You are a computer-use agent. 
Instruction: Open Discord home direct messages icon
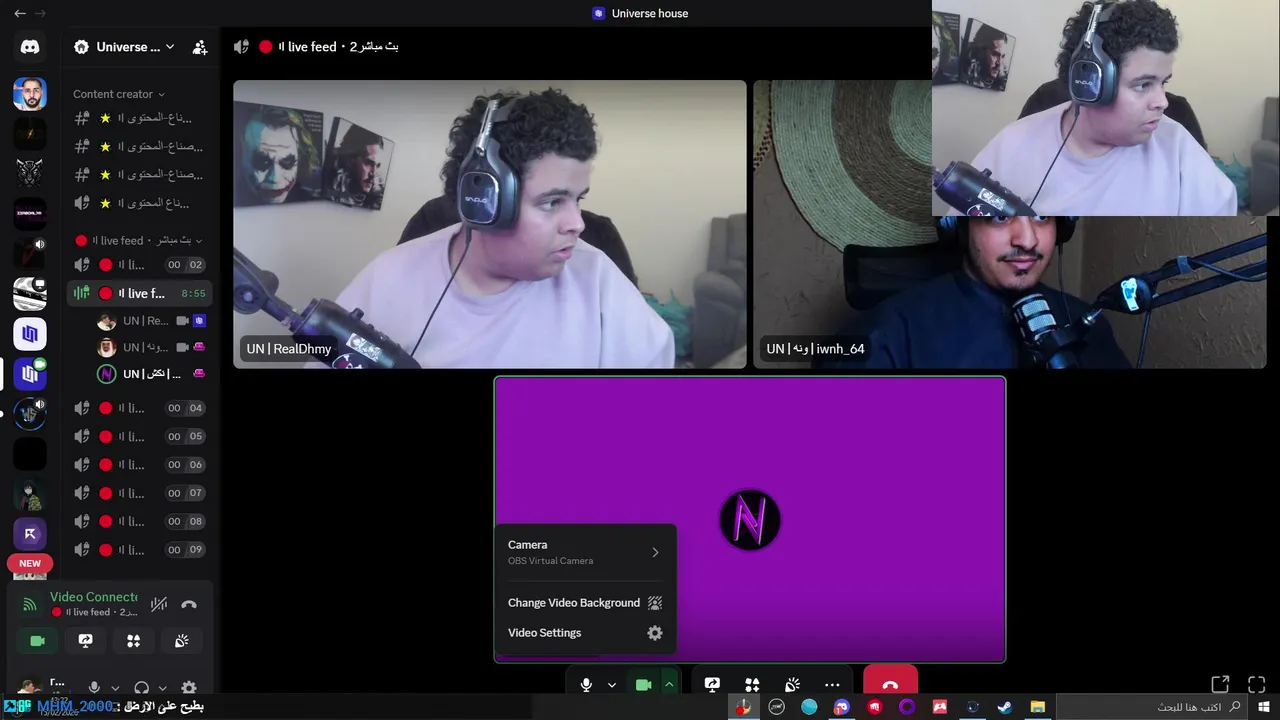[30, 47]
